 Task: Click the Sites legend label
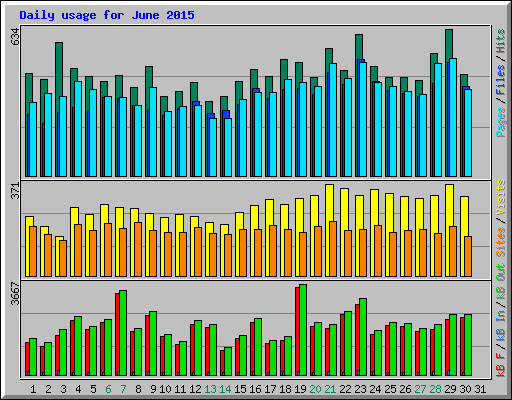[501, 242]
